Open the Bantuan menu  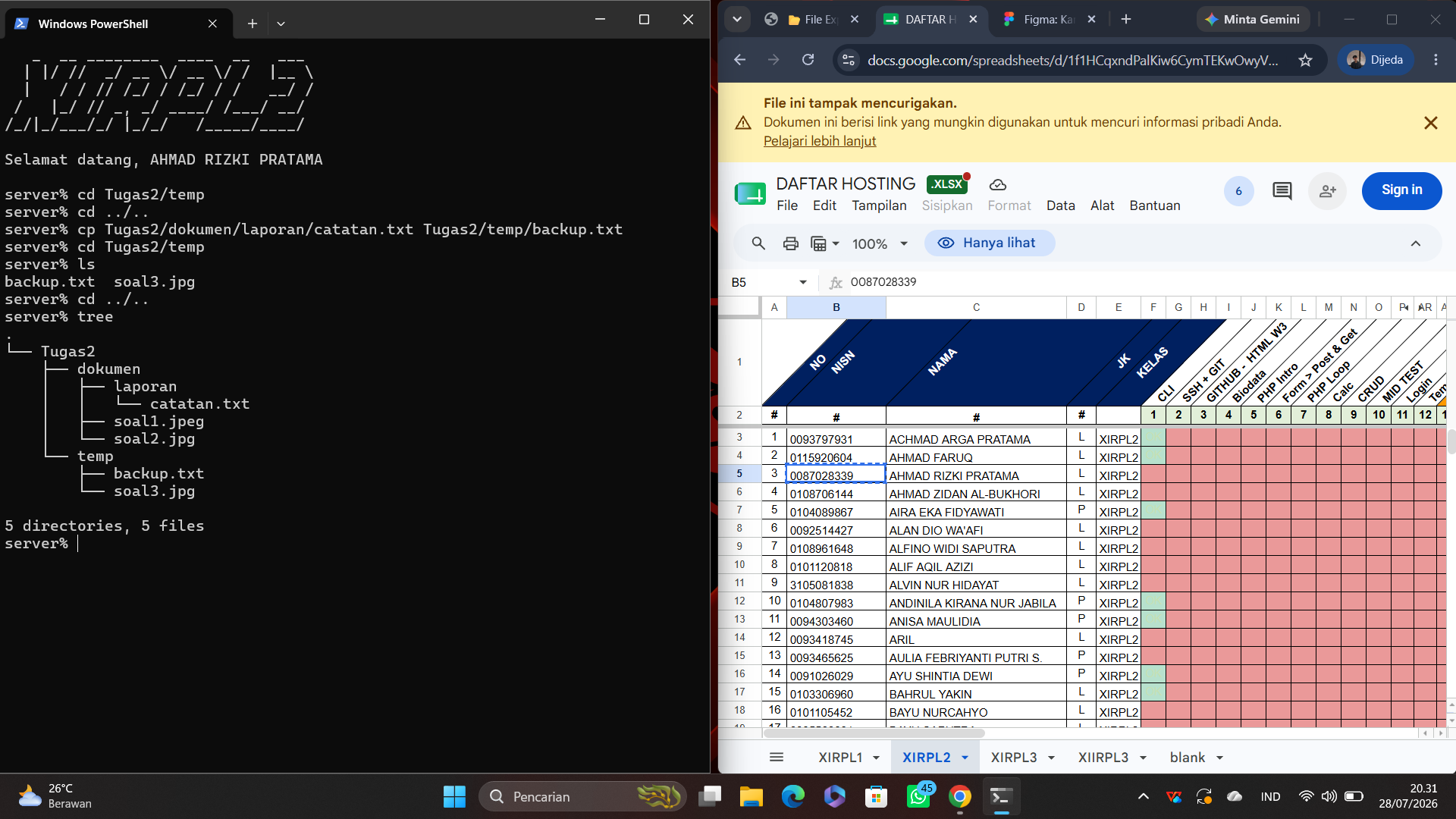pos(1155,206)
